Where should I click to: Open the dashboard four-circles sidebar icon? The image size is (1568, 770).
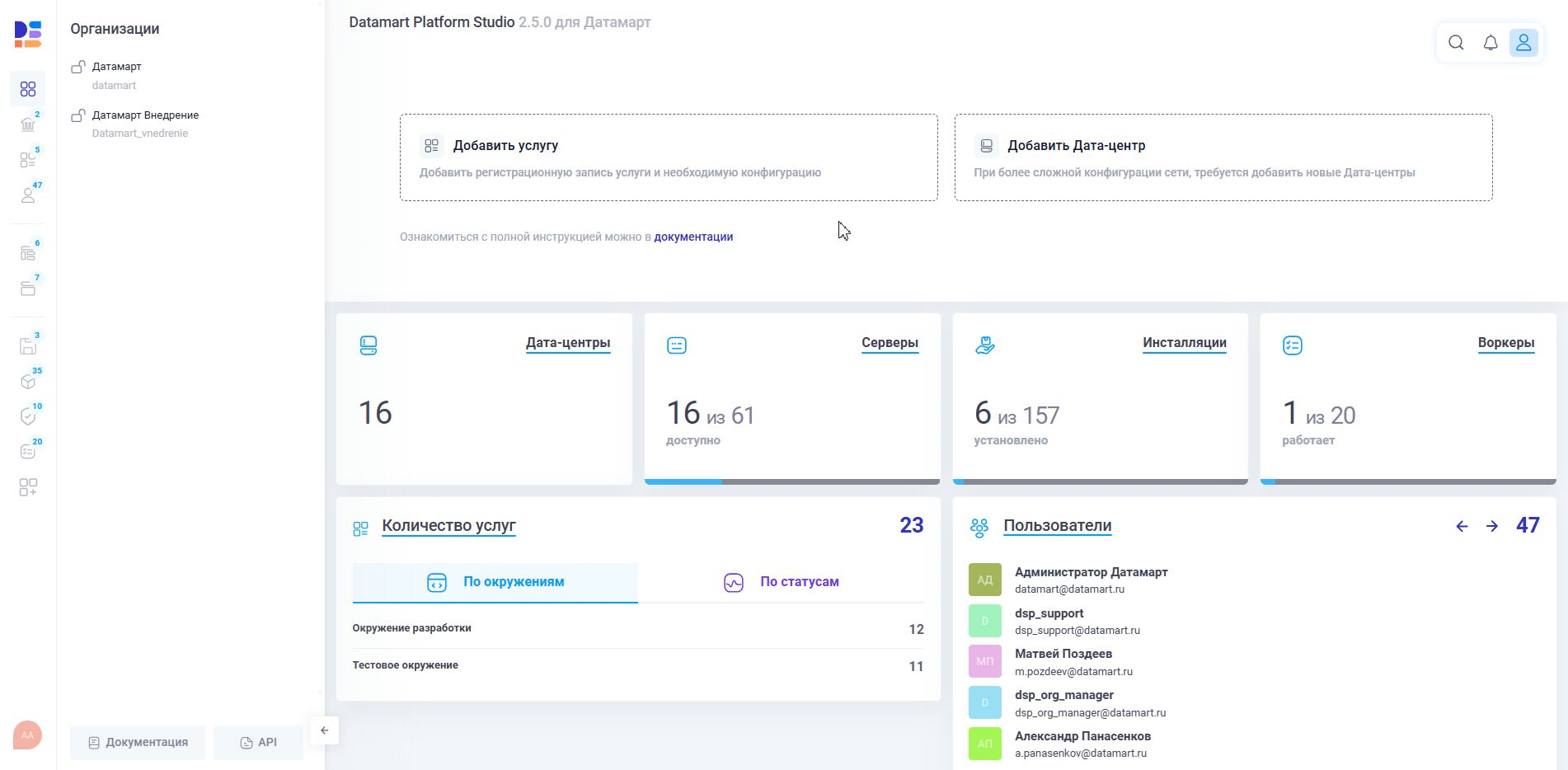coord(28,89)
